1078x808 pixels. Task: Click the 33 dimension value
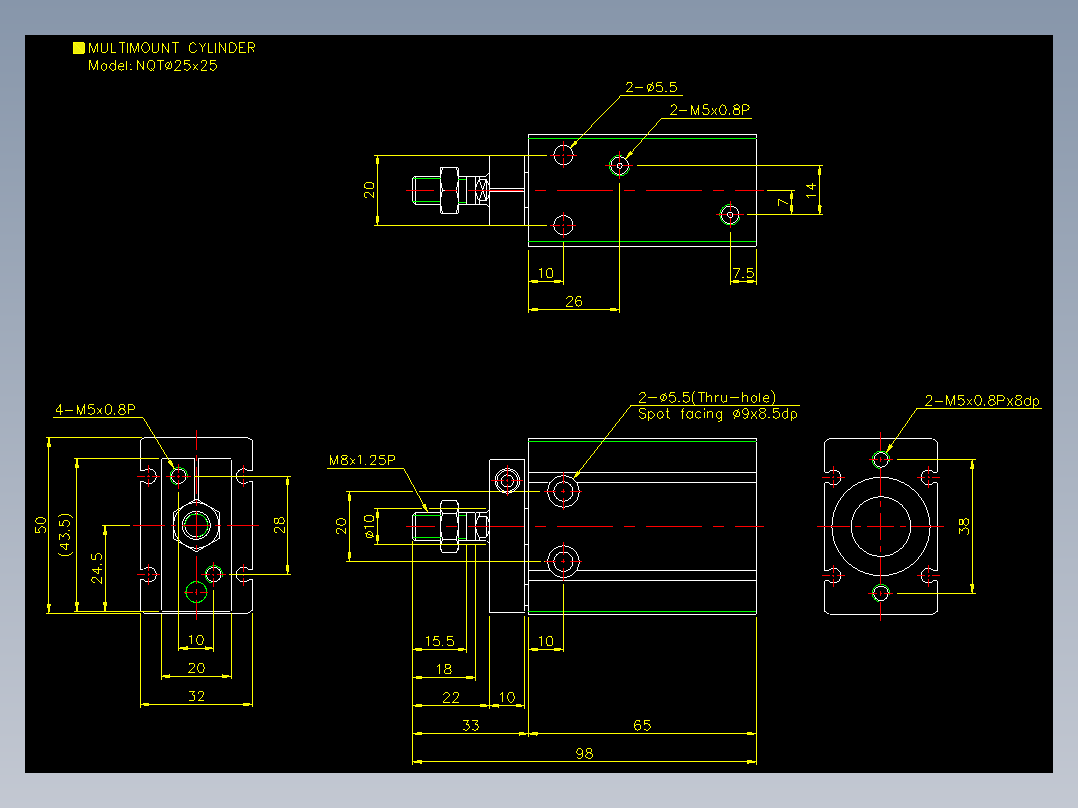(x=470, y=725)
